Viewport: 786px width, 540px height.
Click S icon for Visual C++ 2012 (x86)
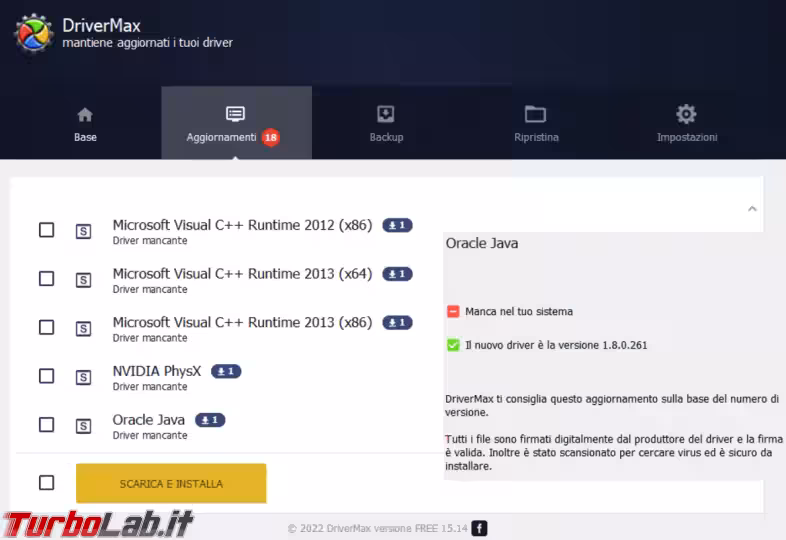pyautogui.click(x=83, y=231)
